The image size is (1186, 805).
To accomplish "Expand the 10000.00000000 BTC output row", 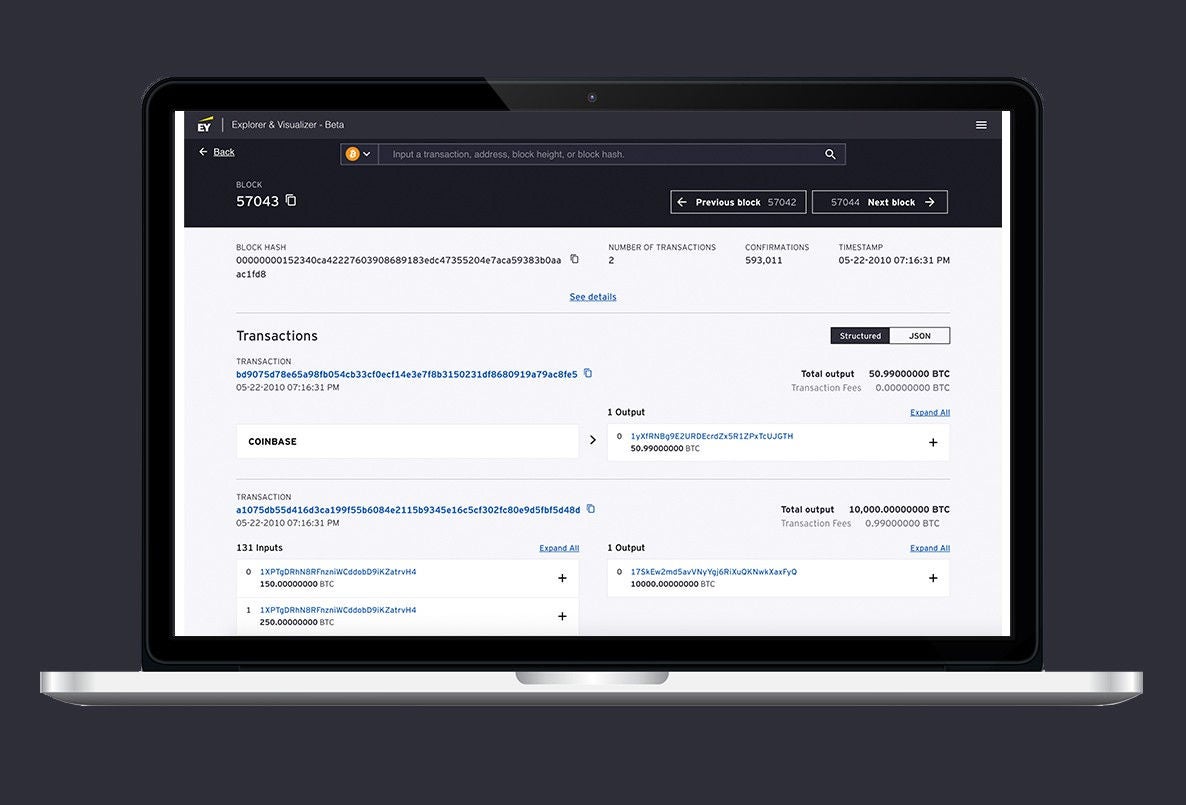I will [933, 578].
